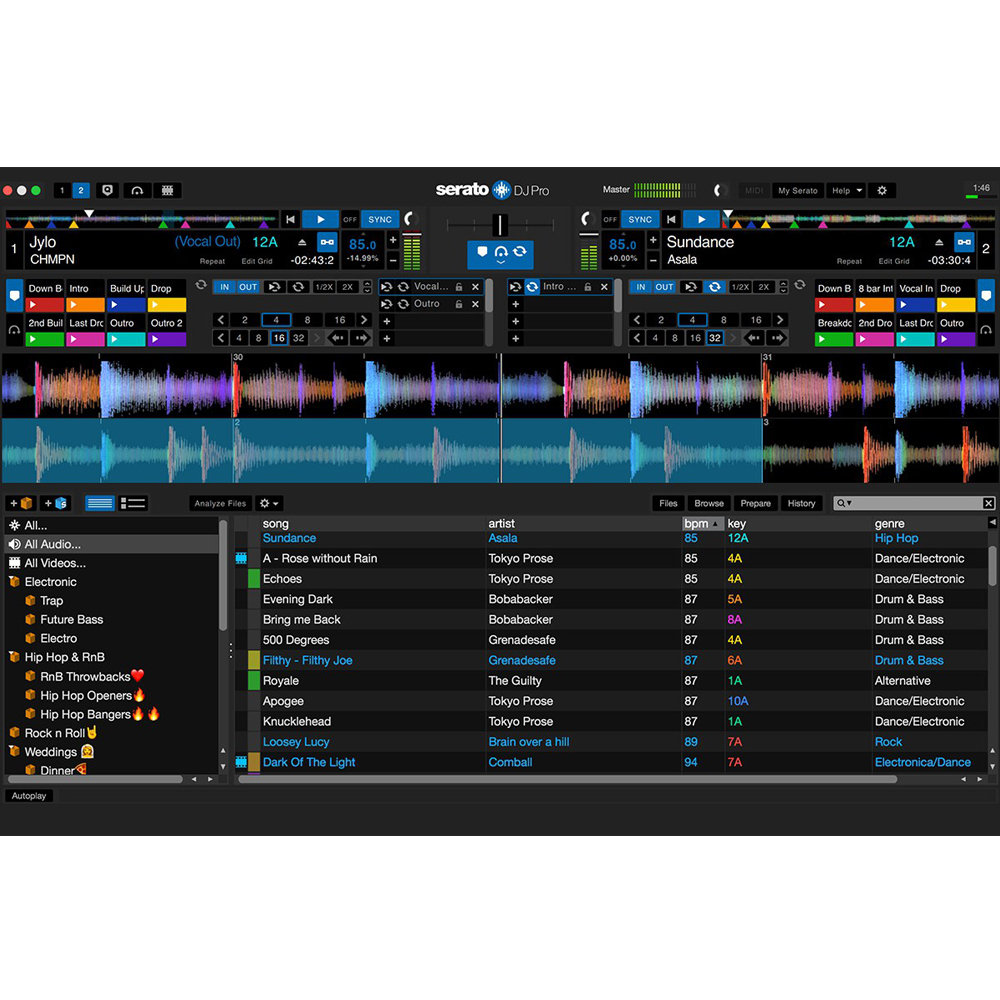Screen dimensions: 1000x1000
Task: Eject the track from deck 2
Action: [x=939, y=242]
